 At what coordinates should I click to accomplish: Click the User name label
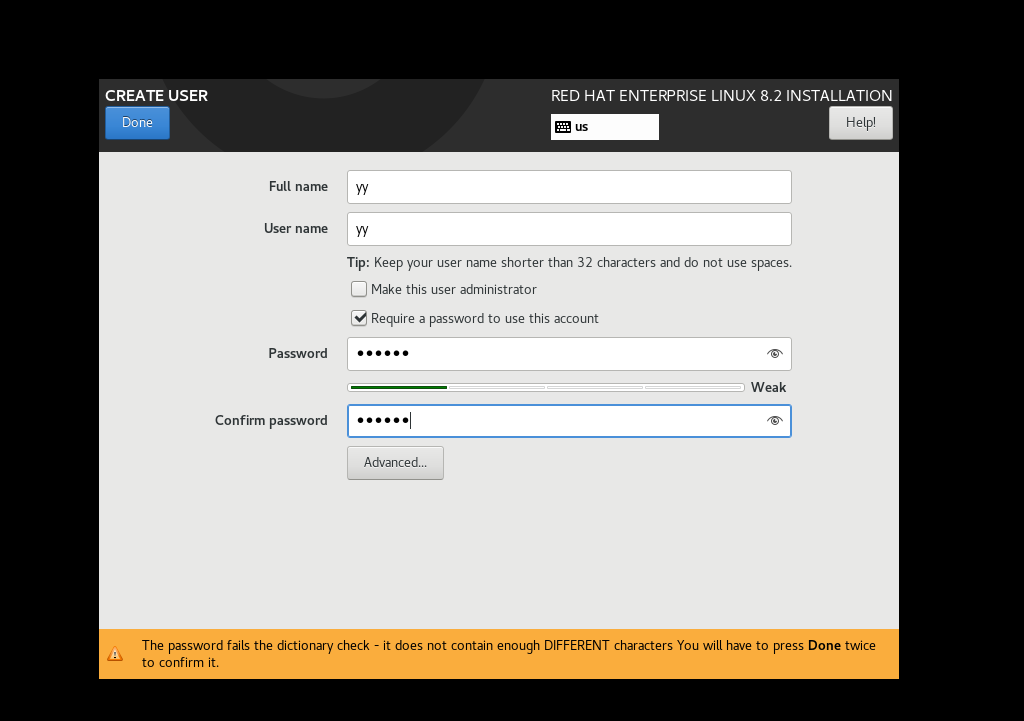pyautogui.click(x=296, y=229)
